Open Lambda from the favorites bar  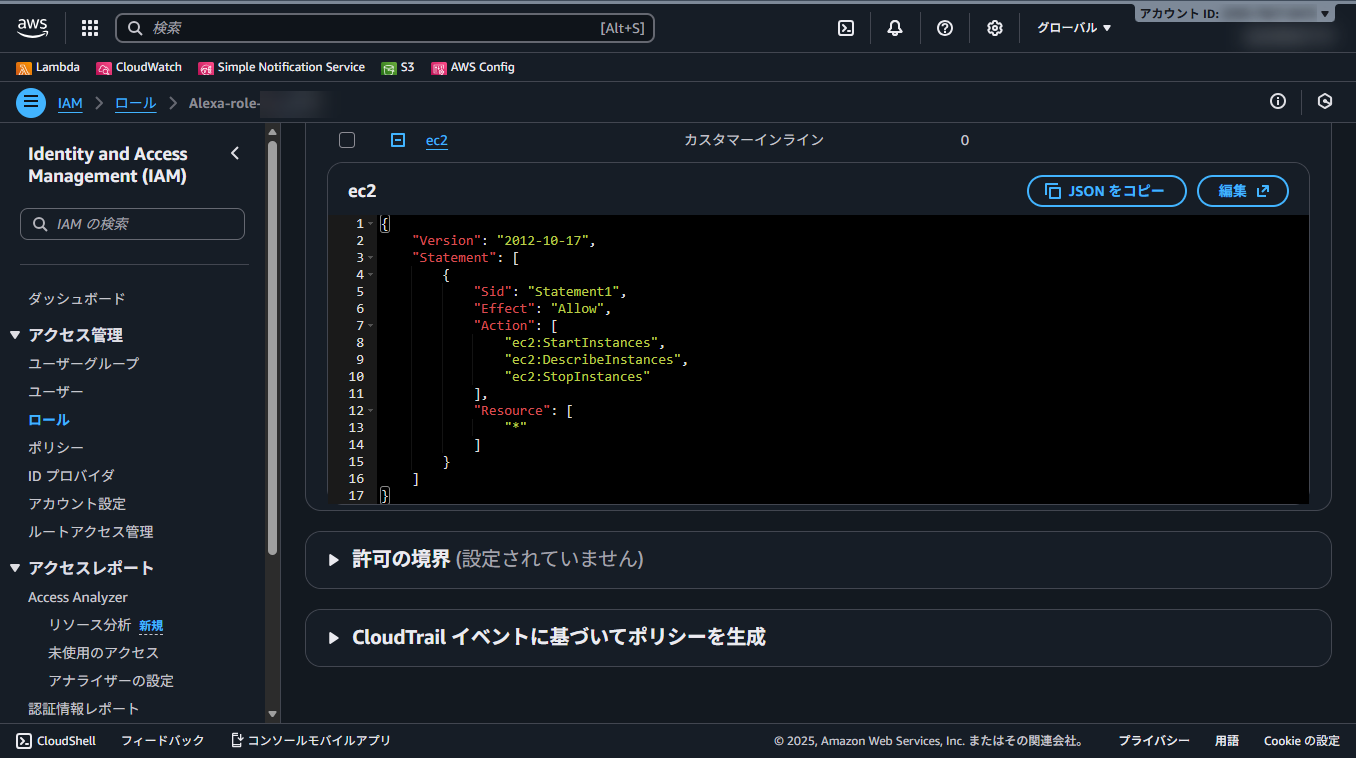pos(47,67)
